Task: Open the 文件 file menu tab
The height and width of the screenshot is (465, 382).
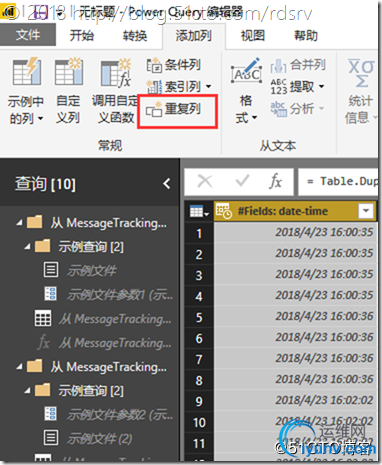Action: pos(28,35)
